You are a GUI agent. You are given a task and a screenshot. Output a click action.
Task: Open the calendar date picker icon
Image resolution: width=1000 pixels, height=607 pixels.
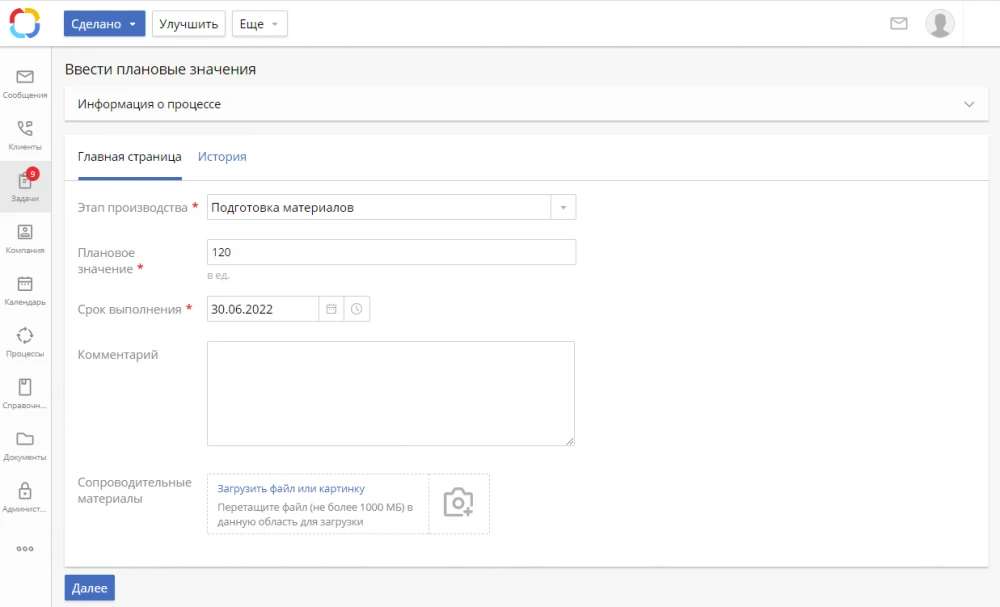tap(331, 310)
